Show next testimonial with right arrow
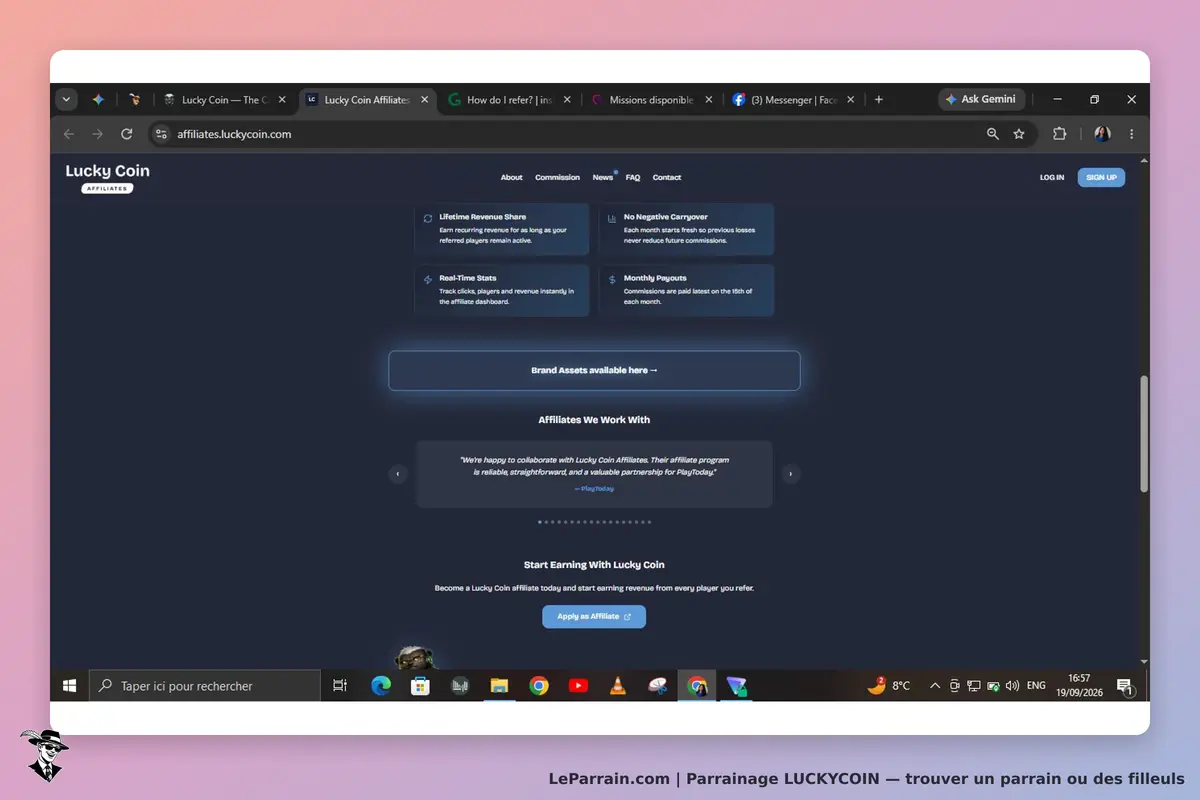The height and width of the screenshot is (800, 1200). coord(791,474)
